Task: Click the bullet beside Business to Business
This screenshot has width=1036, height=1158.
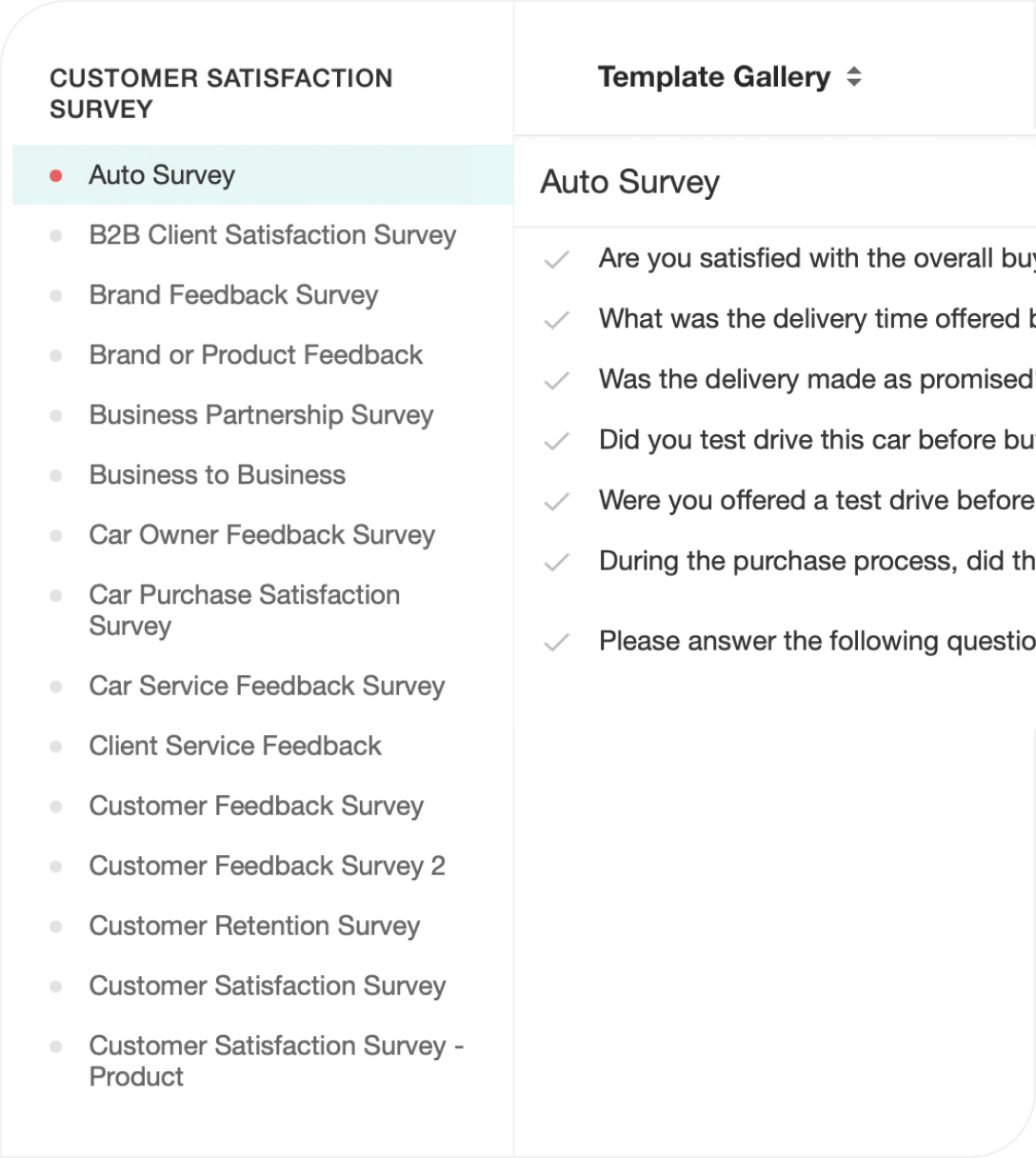Action: 56,475
